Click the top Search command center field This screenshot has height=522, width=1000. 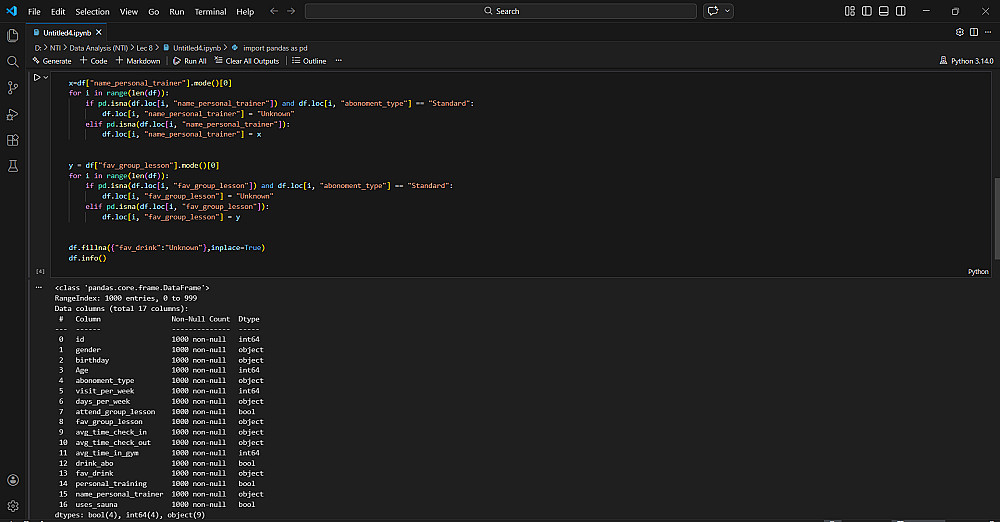coord(501,11)
